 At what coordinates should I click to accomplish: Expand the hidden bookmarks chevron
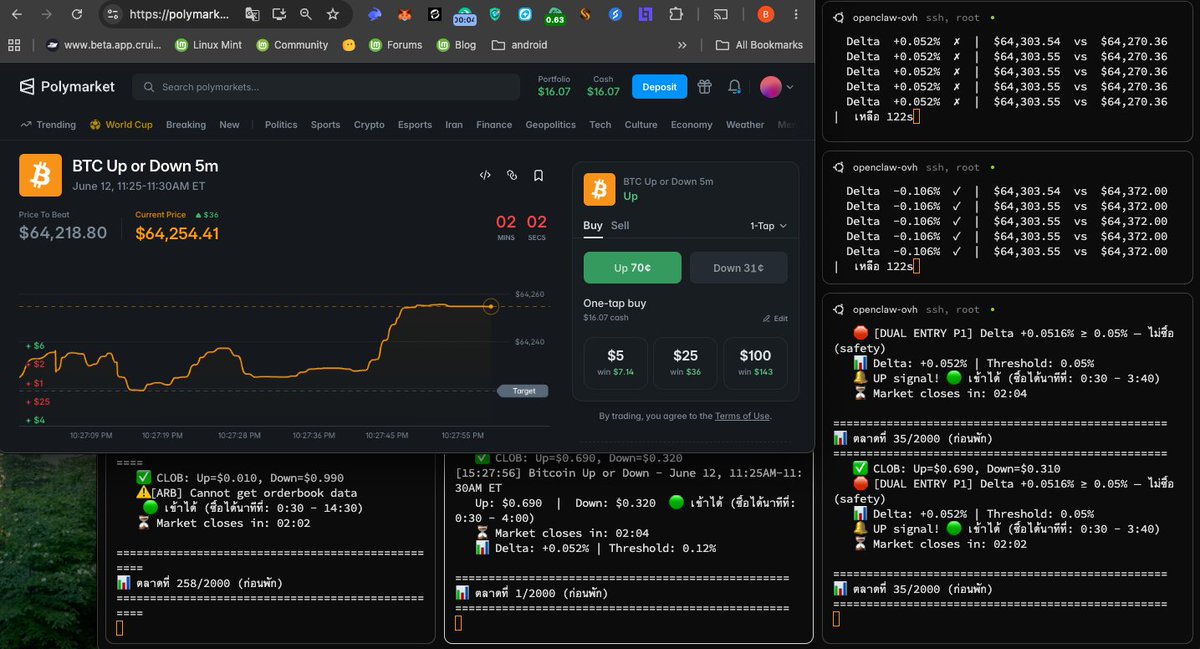[x=682, y=45]
